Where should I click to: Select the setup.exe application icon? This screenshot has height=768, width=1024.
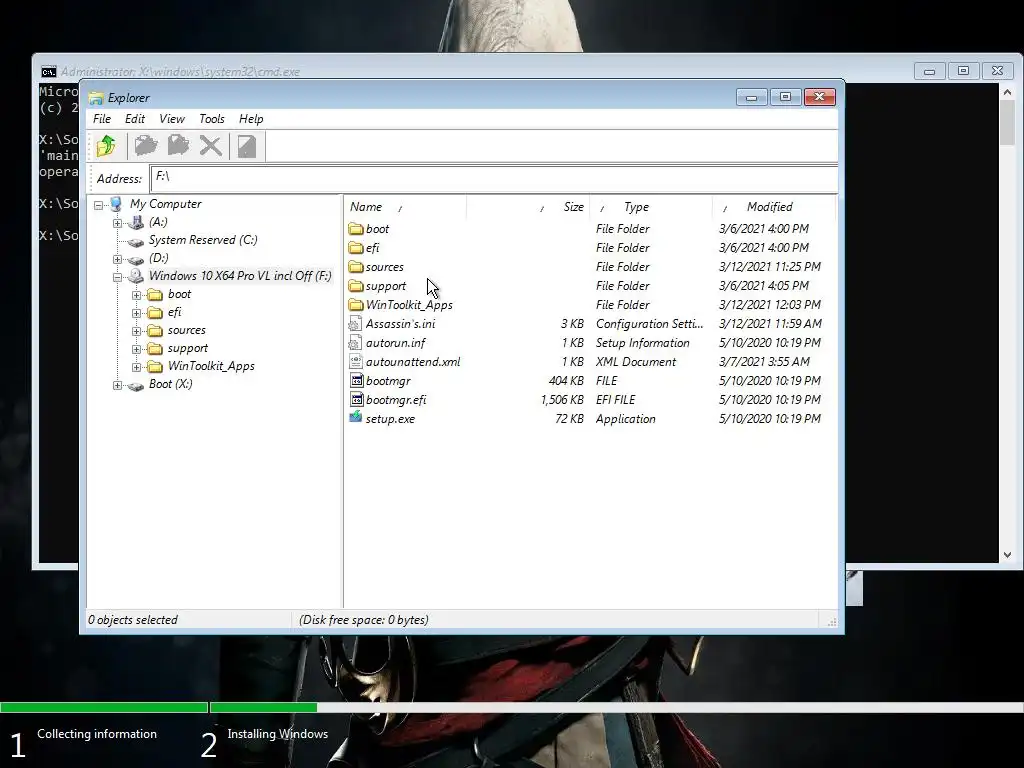[x=356, y=418]
